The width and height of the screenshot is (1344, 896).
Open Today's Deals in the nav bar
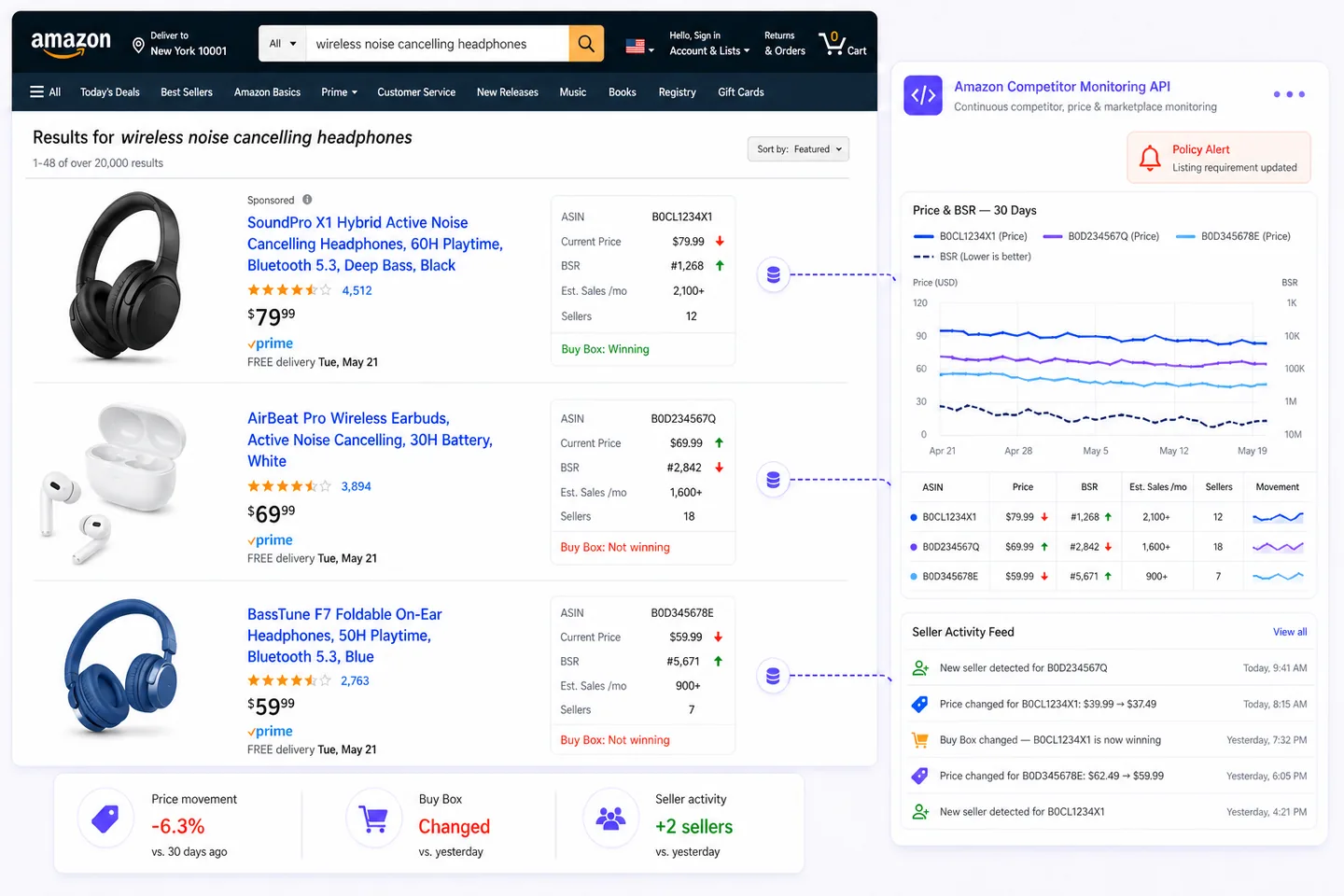[110, 92]
